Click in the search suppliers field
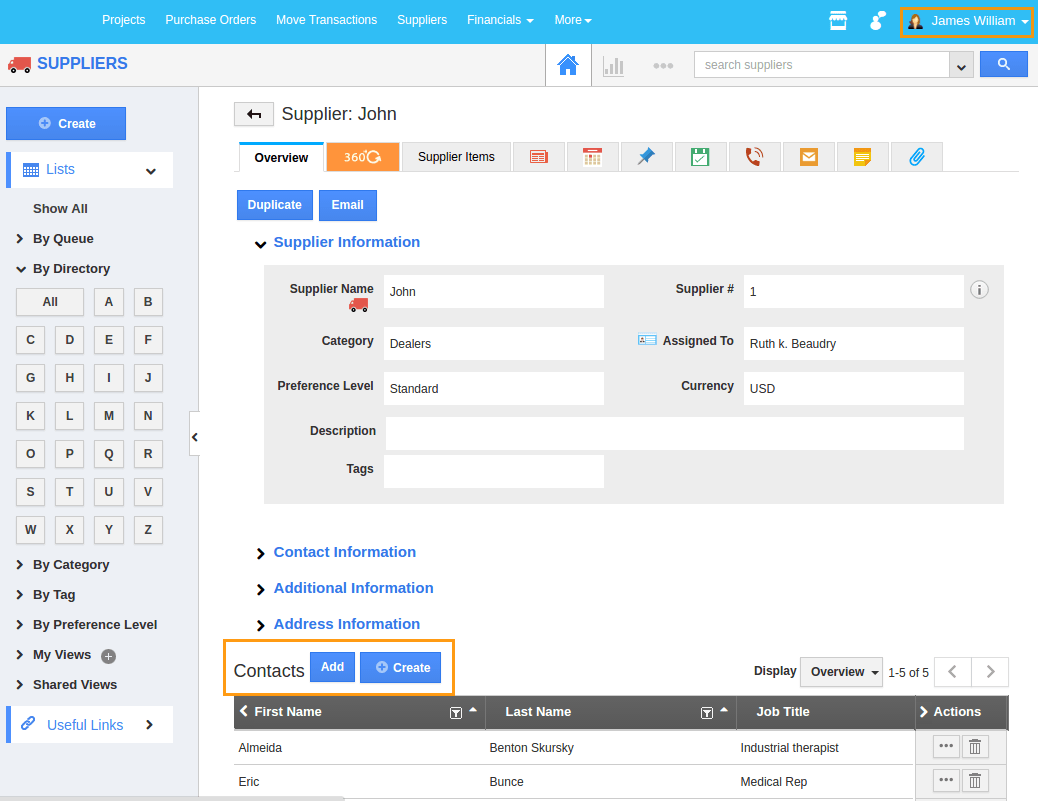Screen dimensions: 1038x801 click(x=822, y=65)
